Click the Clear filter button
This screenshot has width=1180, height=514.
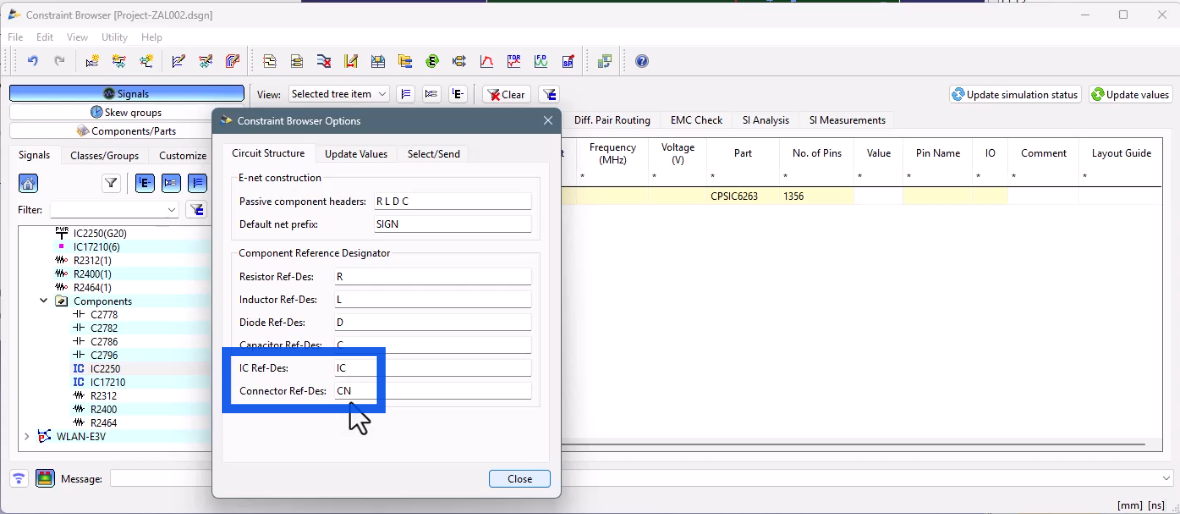click(506, 94)
